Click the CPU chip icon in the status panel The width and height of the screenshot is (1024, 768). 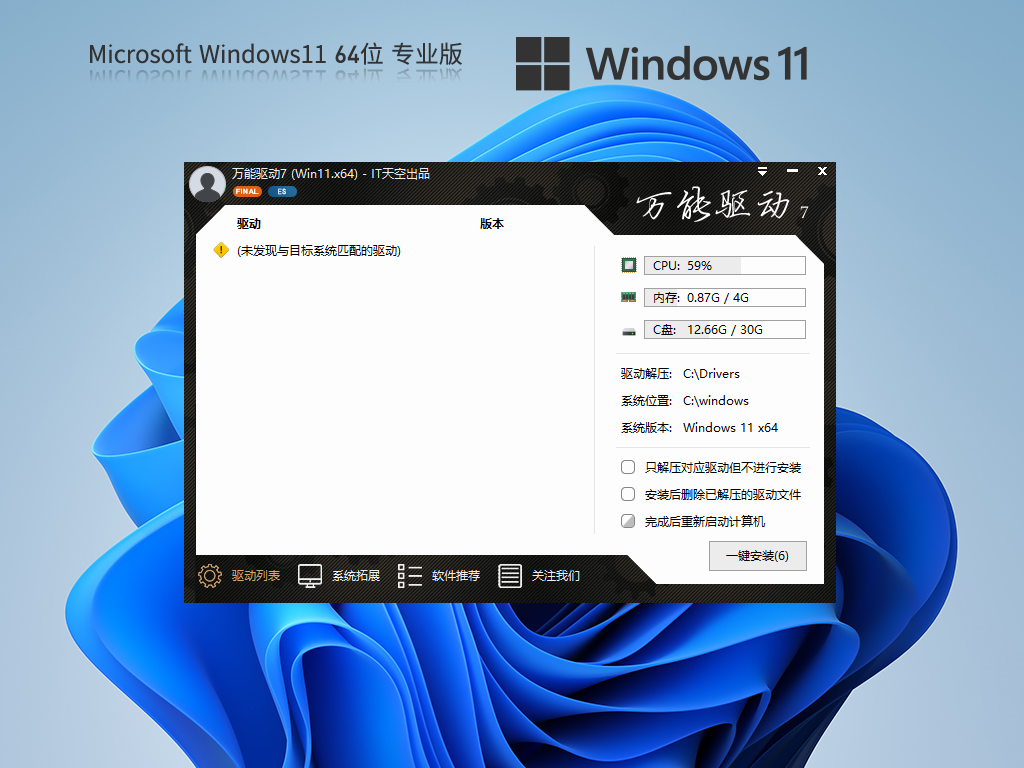coord(628,265)
